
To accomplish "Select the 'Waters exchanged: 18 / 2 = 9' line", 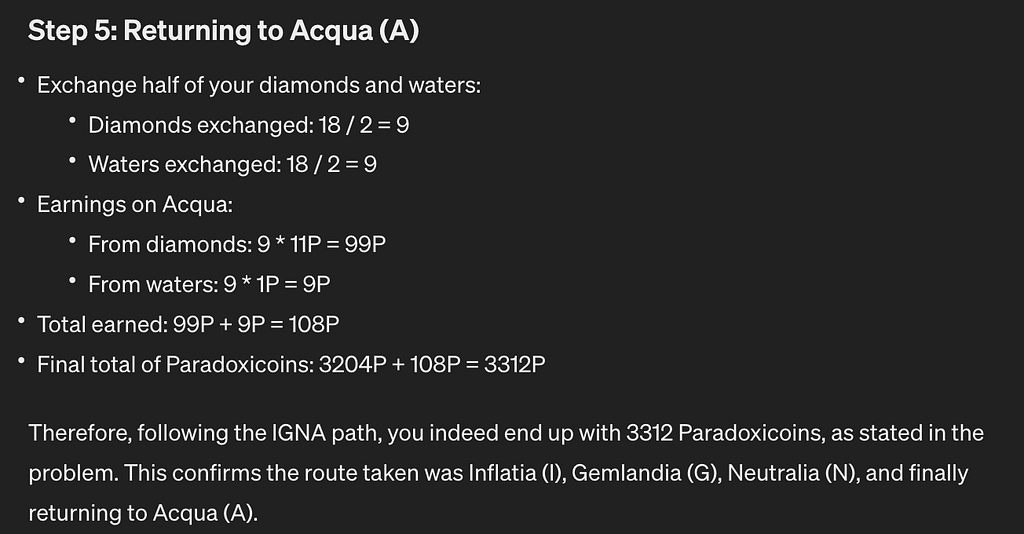I will (232, 165).
